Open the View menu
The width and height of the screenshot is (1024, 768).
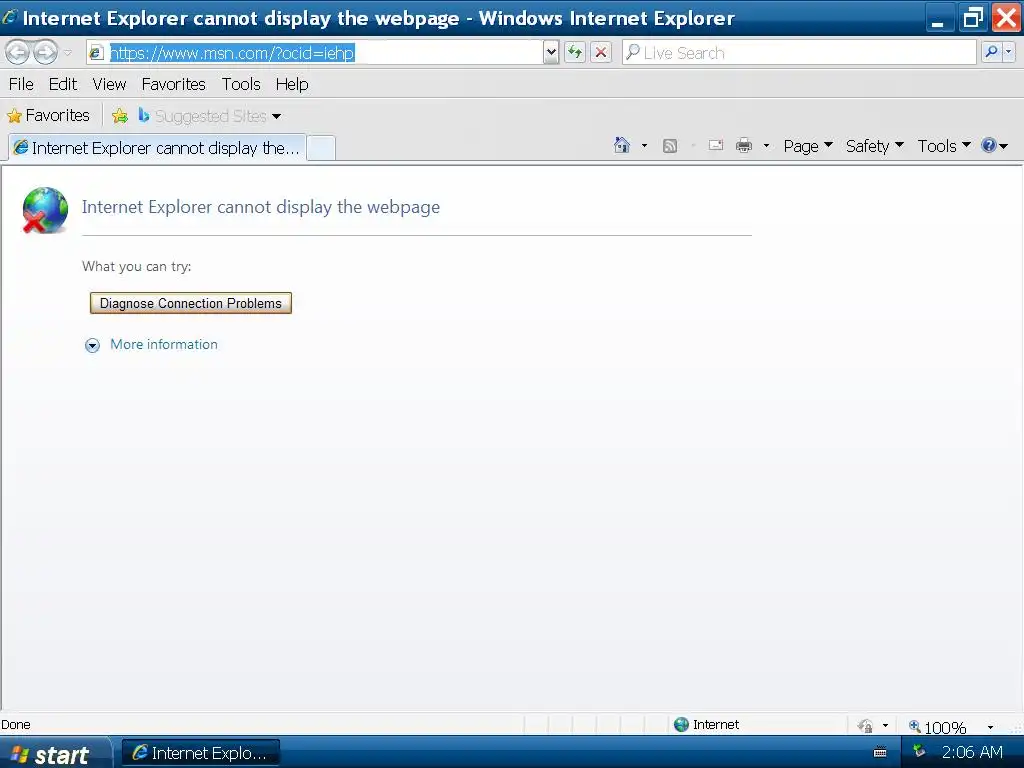tap(109, 84)
